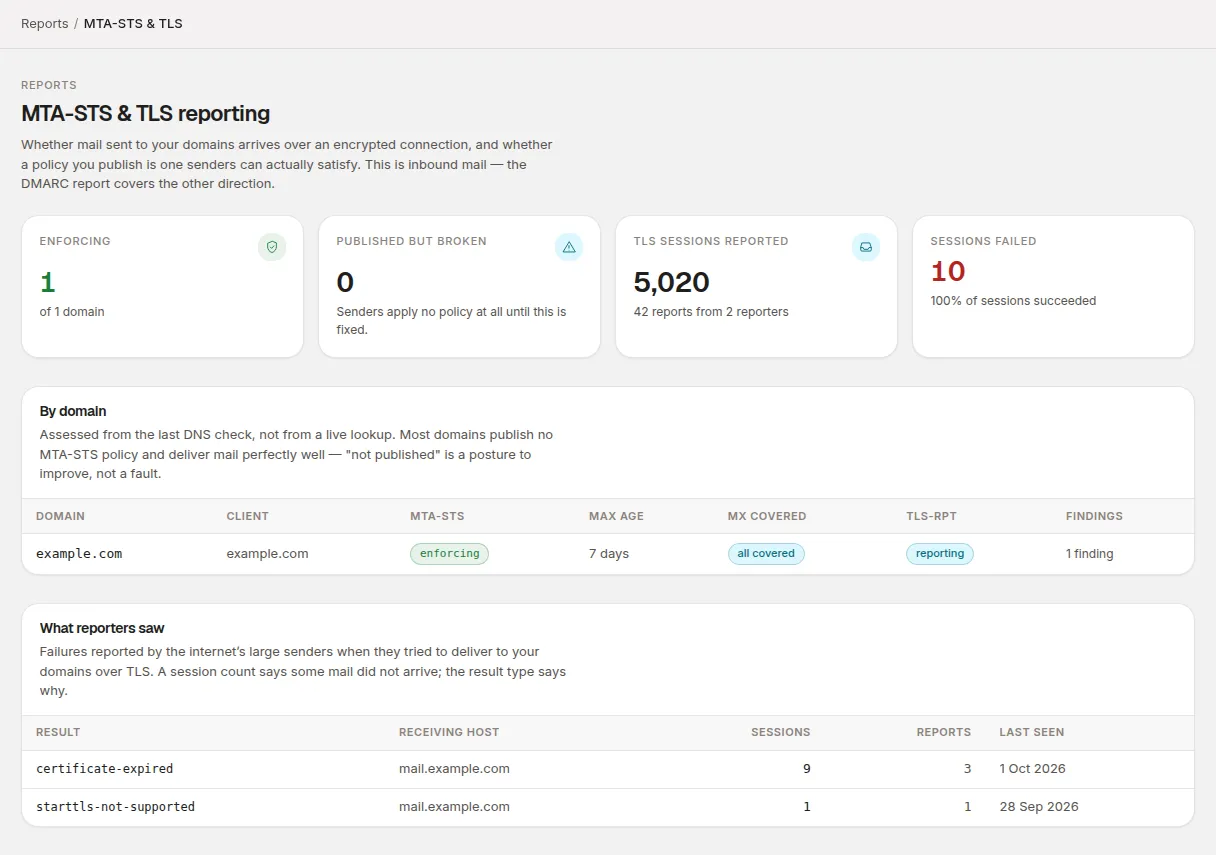Click the MTA-STS column header
Screen dimensions: 1216x855
(437, 516)
